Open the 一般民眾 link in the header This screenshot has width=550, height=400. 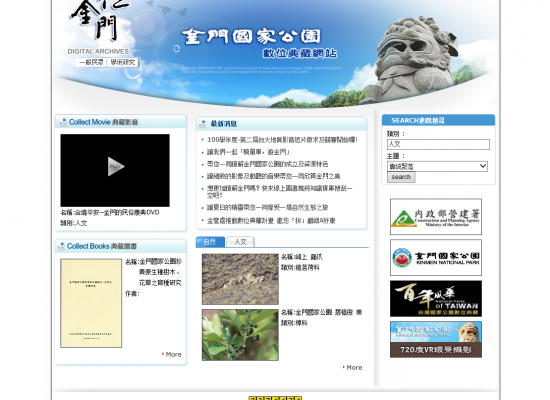92,62
